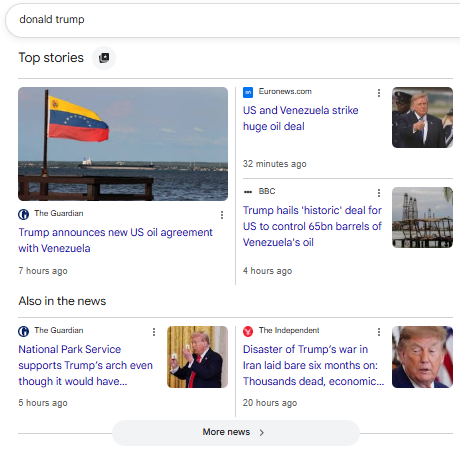Click the More news button
Viewport: 460px width, 453px height.
tap(236, 432)
